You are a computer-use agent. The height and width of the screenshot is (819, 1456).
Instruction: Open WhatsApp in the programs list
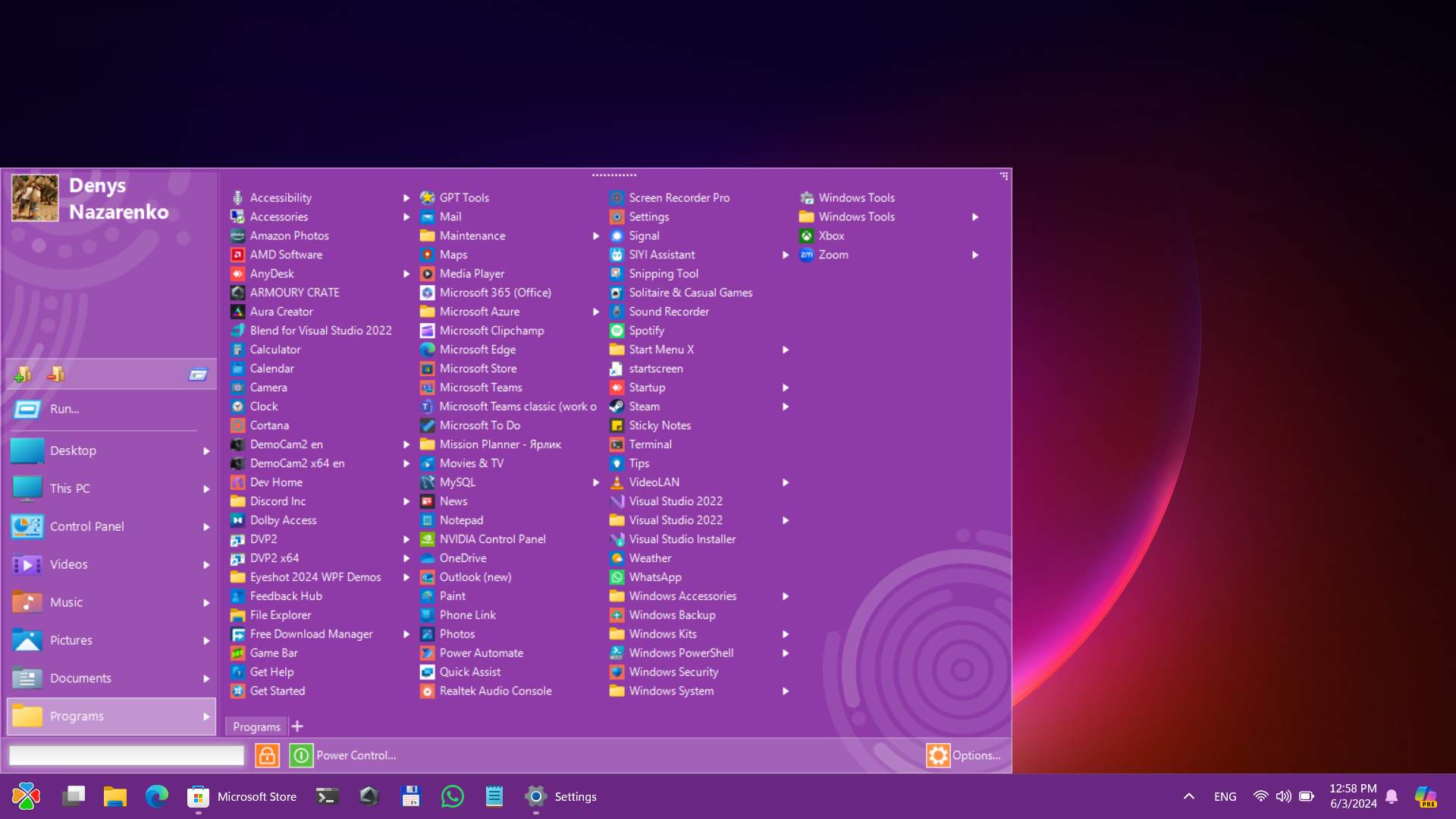pos(646,577)
